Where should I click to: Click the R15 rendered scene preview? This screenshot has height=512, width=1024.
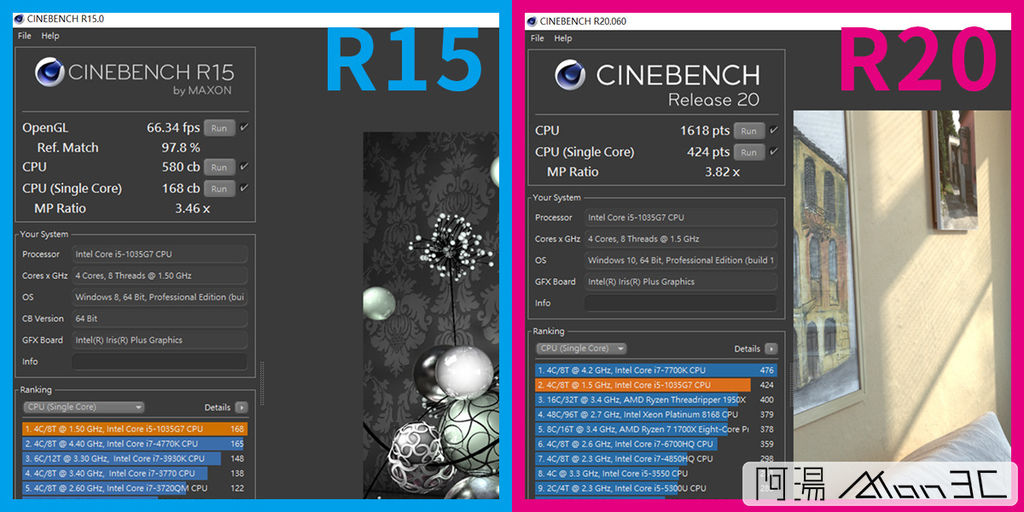(430, 315)
